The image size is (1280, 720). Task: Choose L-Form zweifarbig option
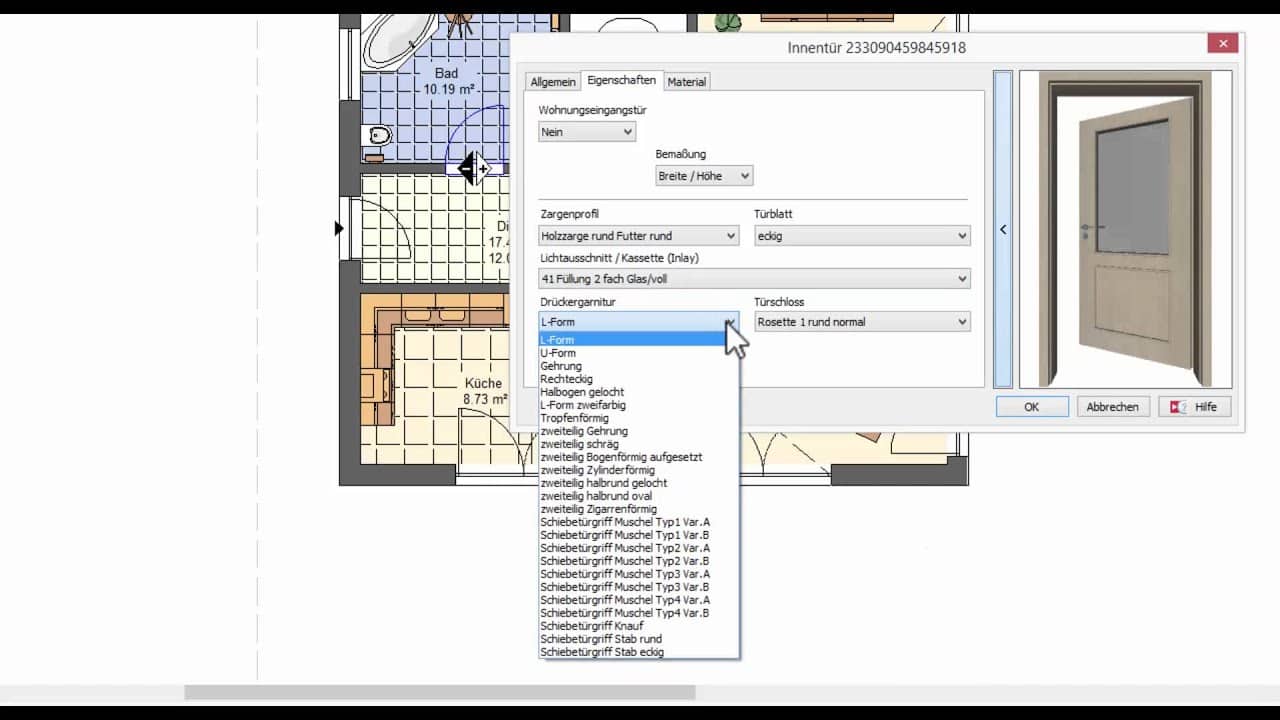click(x=638, y=405)
